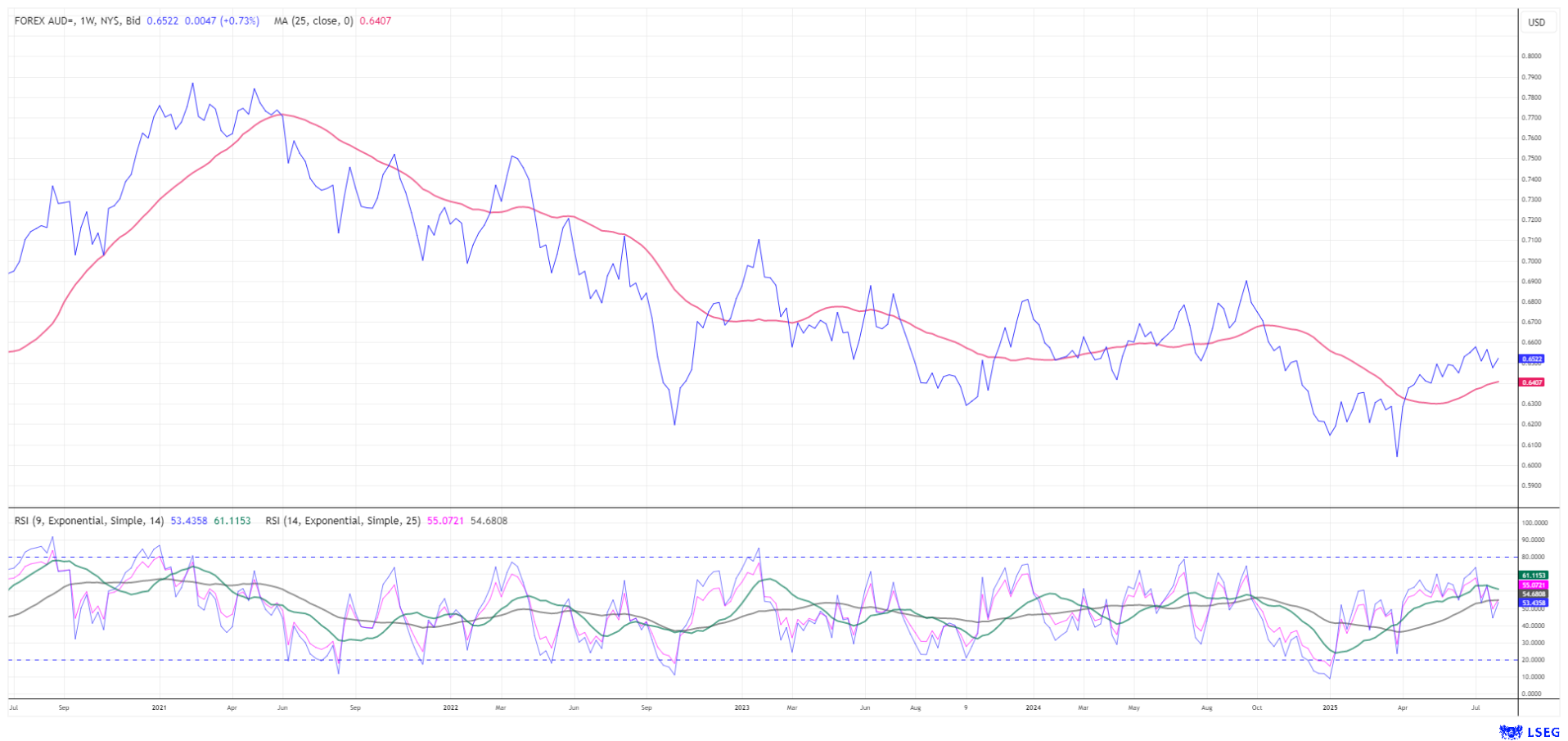Click the 2021 label on time axis
Viewport: 1568px width, 741px height.
point(159,707)
